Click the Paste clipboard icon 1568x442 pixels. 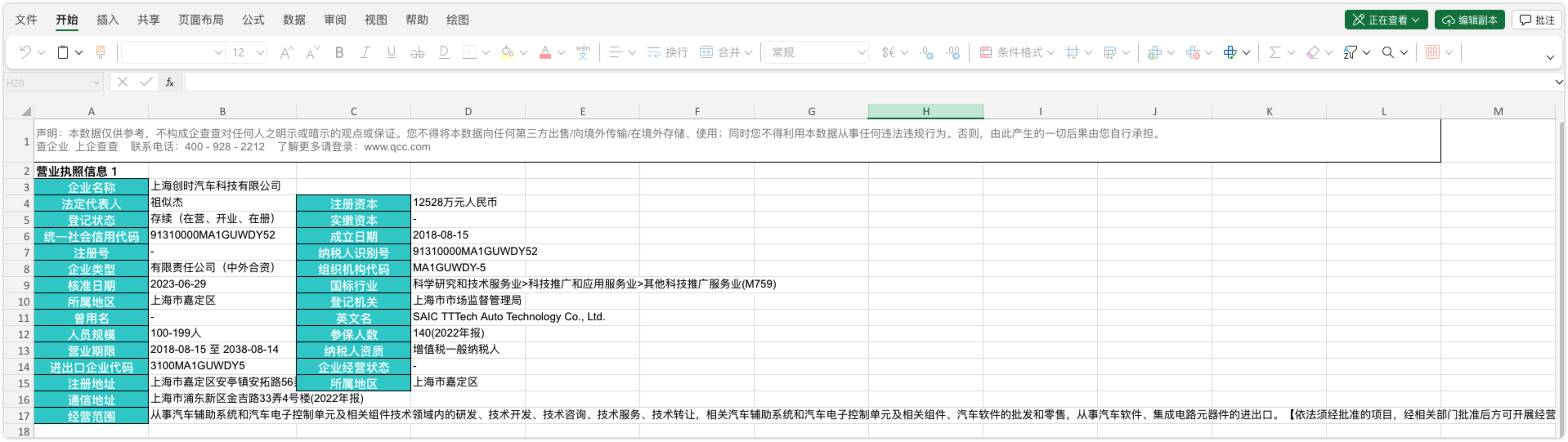coord(63,52)
